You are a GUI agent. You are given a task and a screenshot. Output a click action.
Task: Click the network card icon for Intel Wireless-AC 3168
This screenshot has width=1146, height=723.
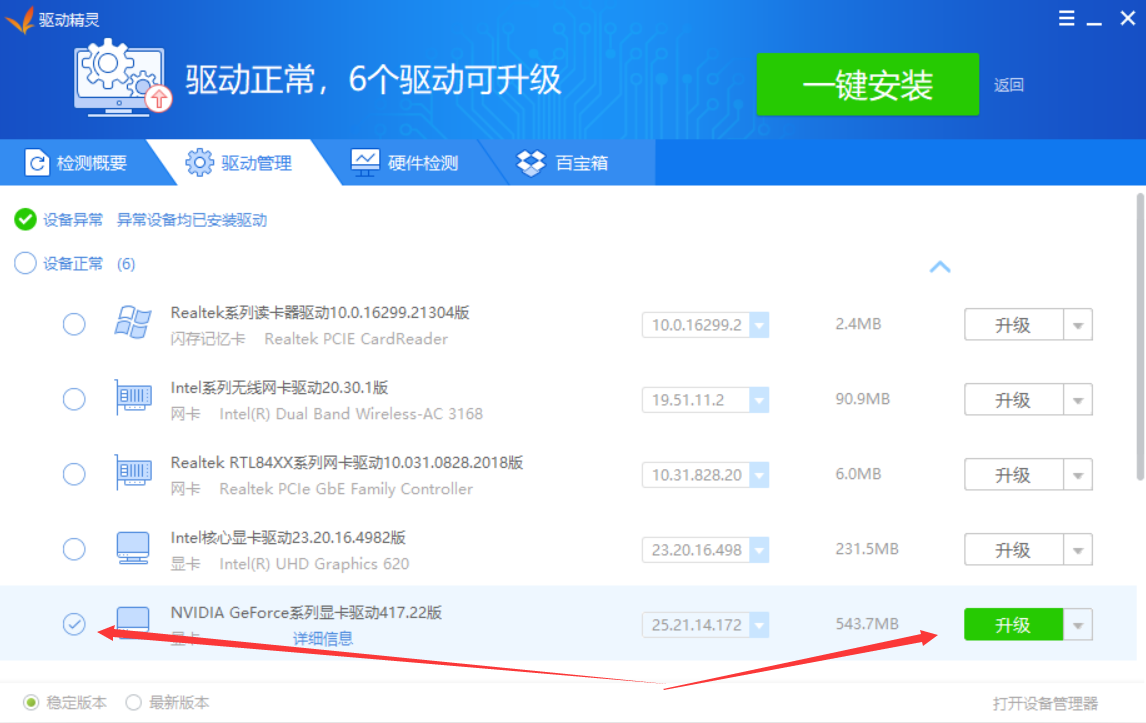click(134, 398)
